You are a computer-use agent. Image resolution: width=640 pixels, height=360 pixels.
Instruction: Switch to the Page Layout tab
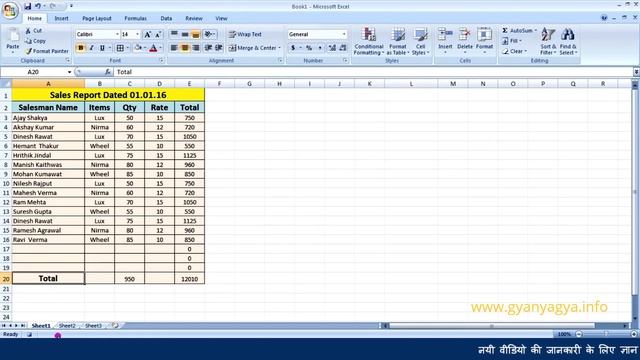click(97, 18)
